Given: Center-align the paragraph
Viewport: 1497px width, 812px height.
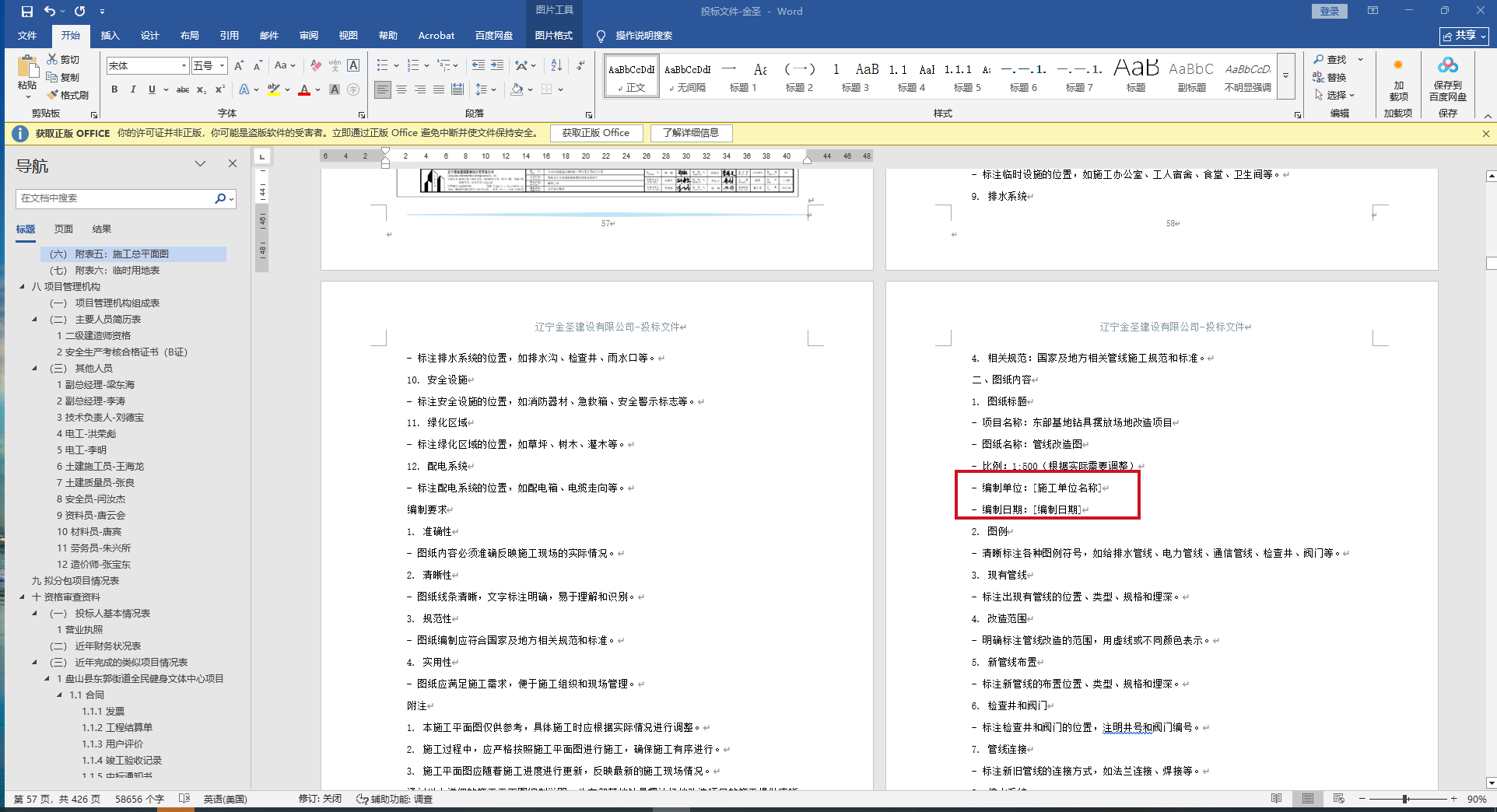Looking at the screenshot, I should point(401,89).
